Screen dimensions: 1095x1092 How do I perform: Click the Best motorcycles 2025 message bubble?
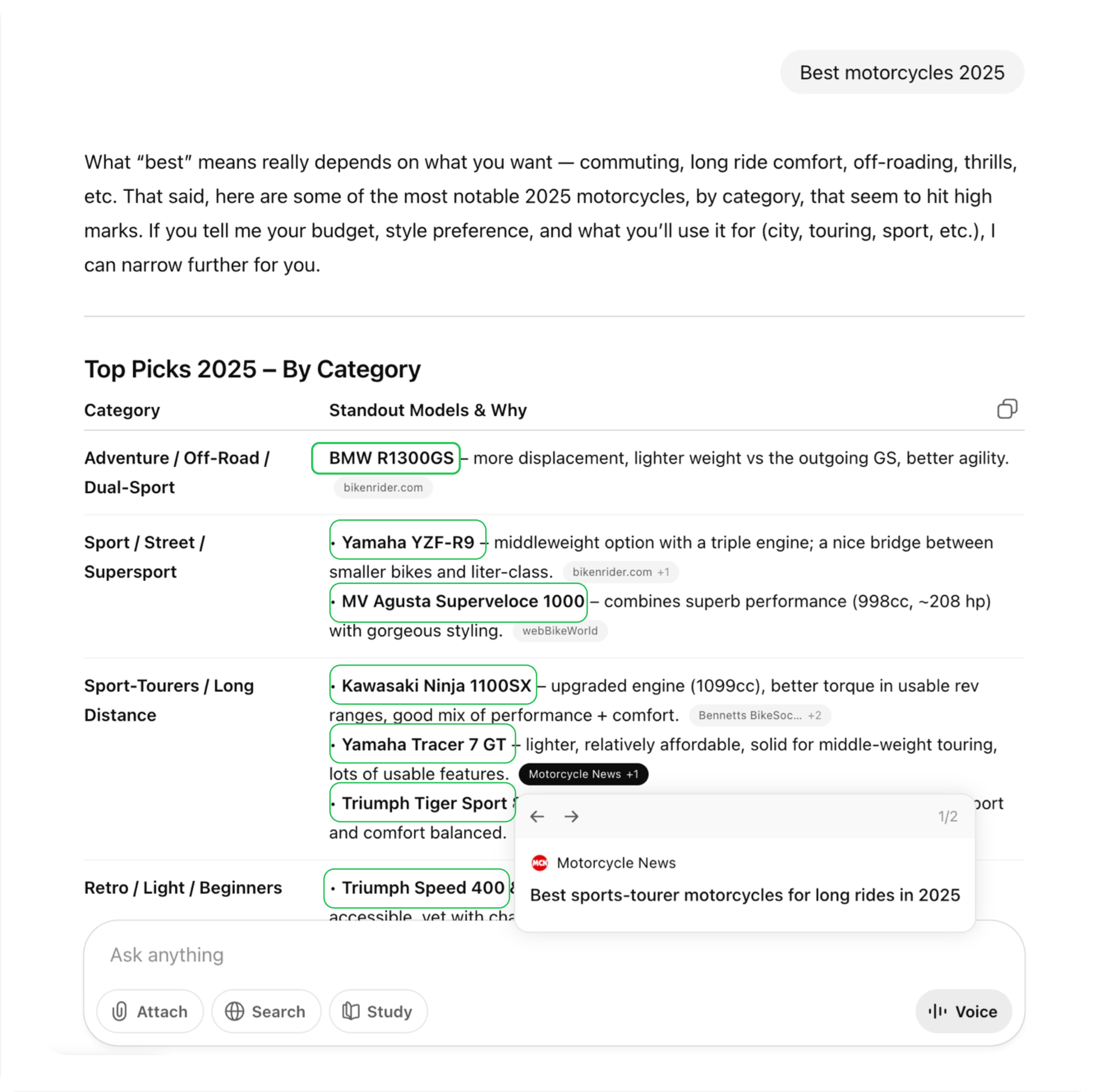click(901, 73)
